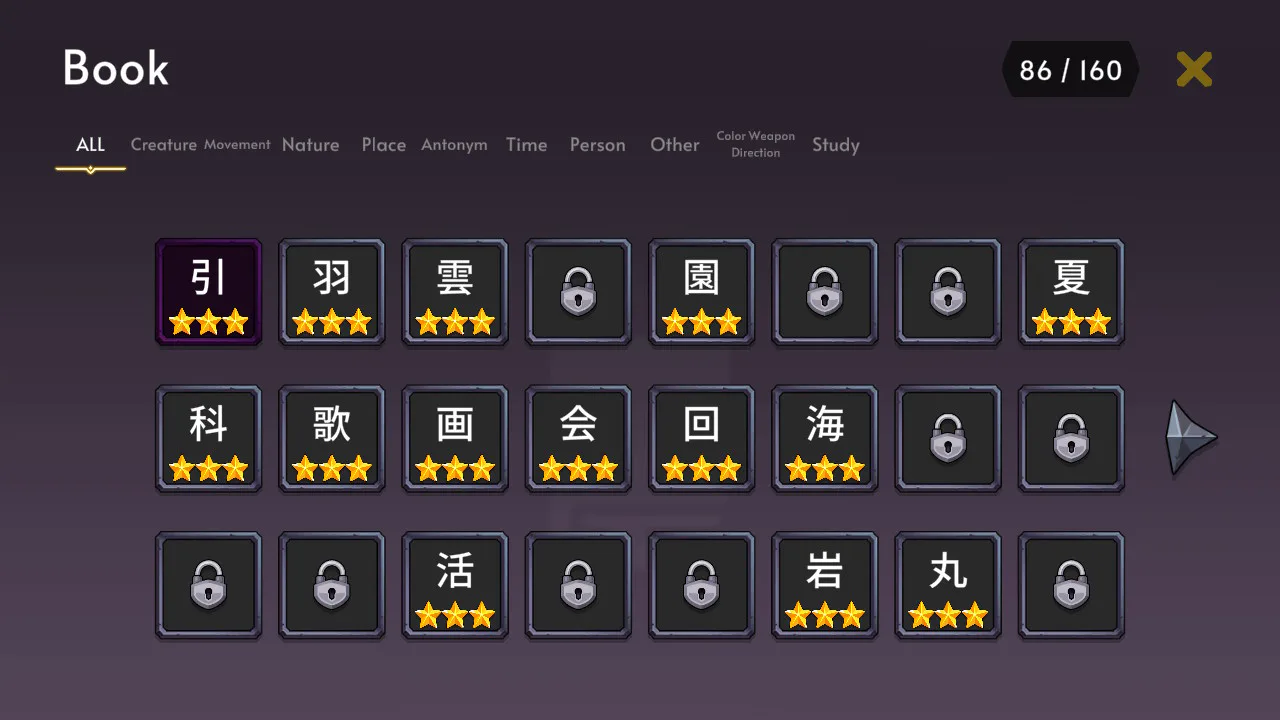Show the Nature category
The image size is (1280, 720).
tap(310, 145)
